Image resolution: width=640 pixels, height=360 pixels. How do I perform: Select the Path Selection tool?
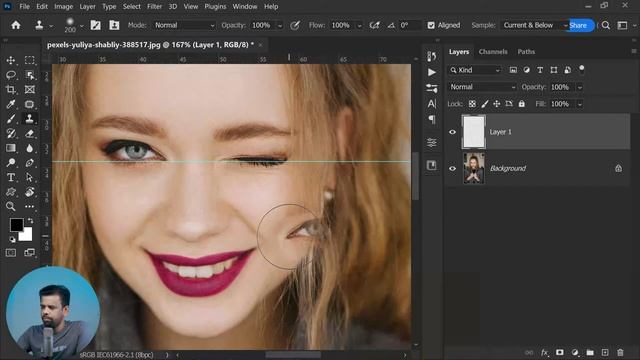(x=29, y=178)
